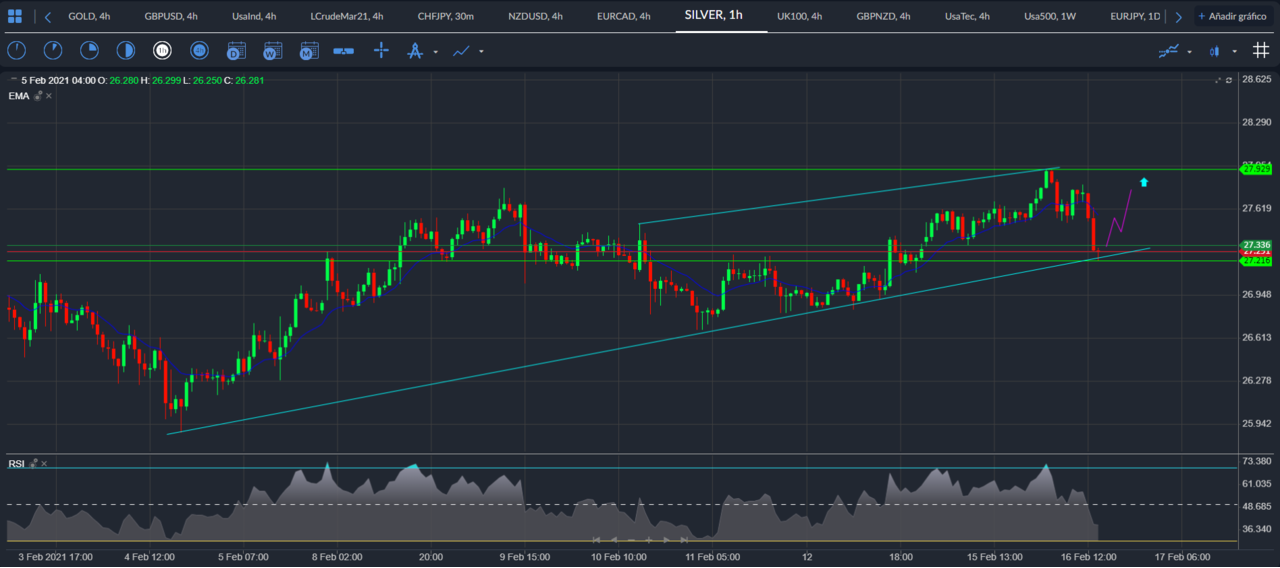This screenshot has height=568, width=1280.
Task: Switch to the 4h timeframe
Action: click(199, 51)
